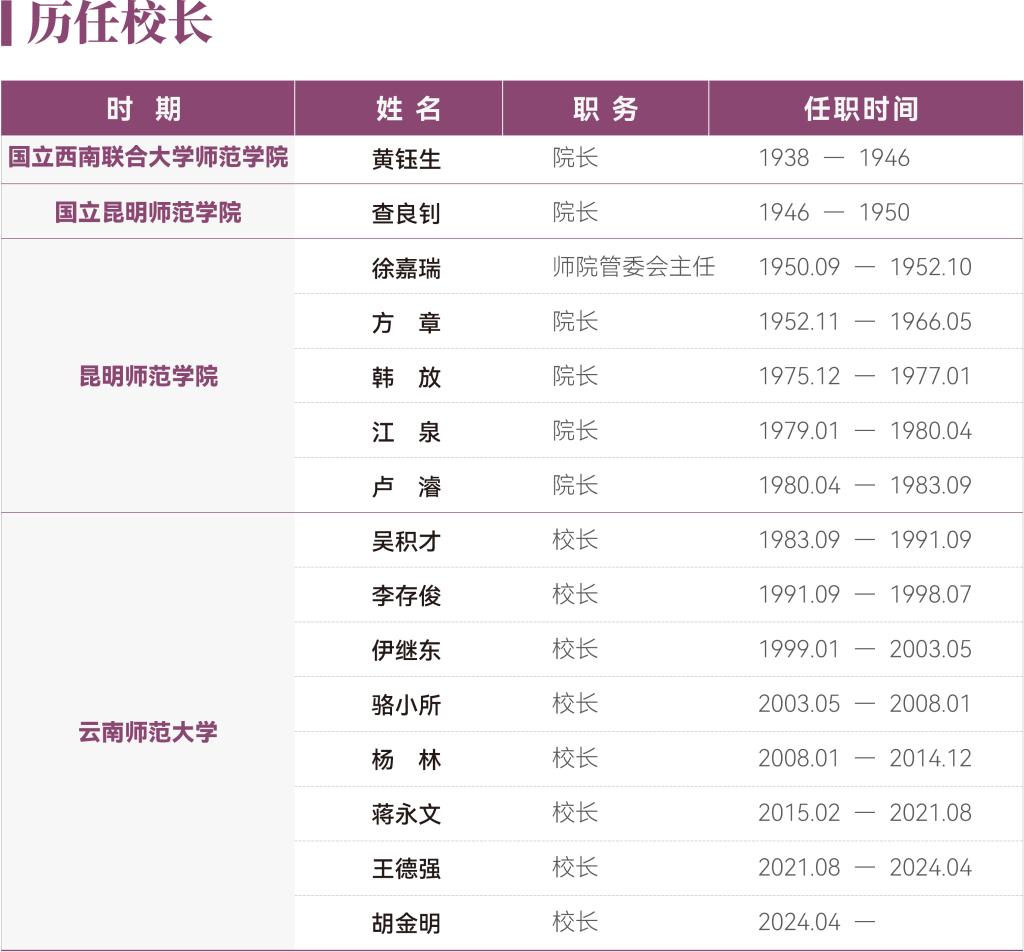The image size is (1024, 952).
Task: Click the name 徐嘉瑞
Action: click(406, 268)
